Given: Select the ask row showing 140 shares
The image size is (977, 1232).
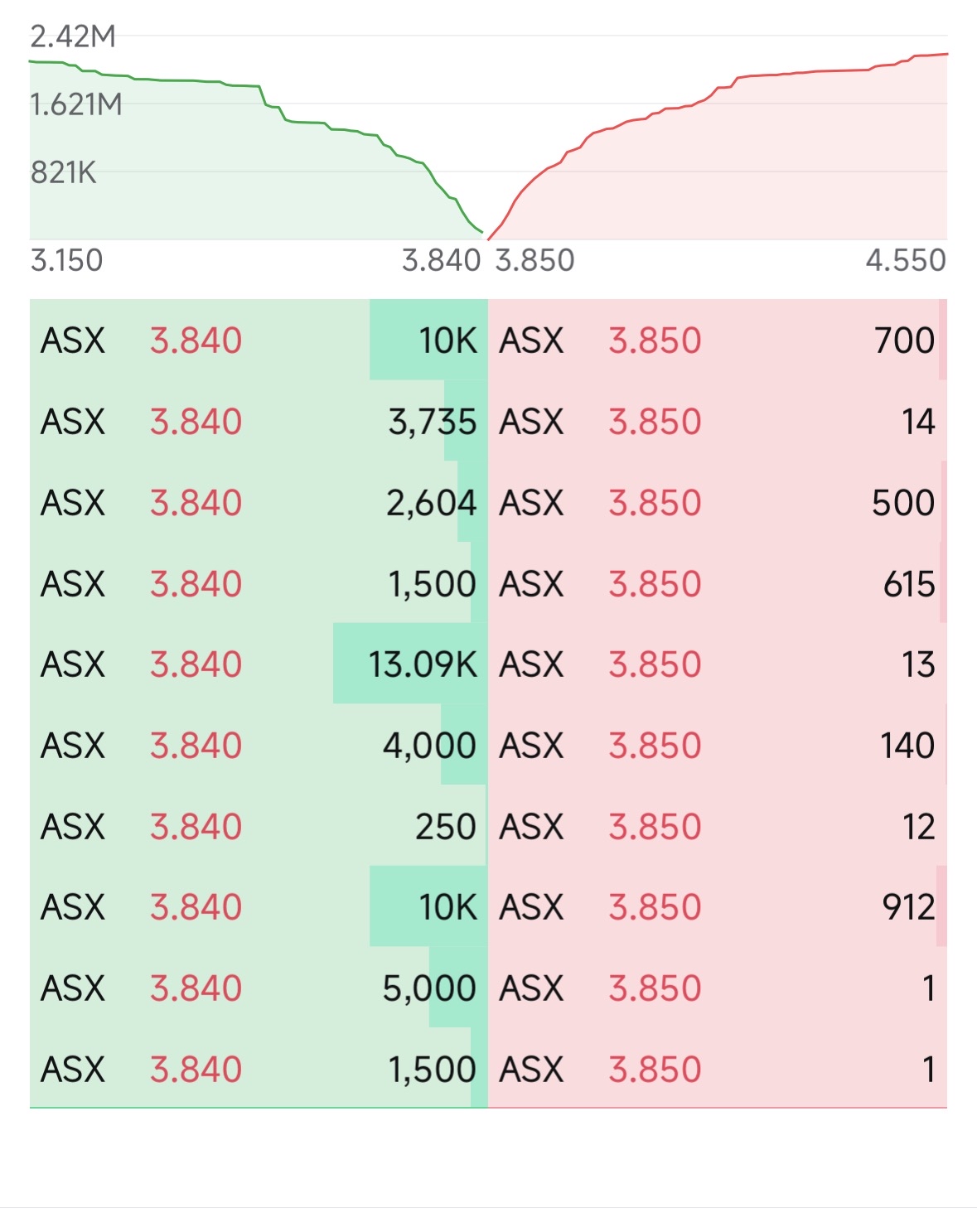Looking at the screenshot, I should [717, 746].
